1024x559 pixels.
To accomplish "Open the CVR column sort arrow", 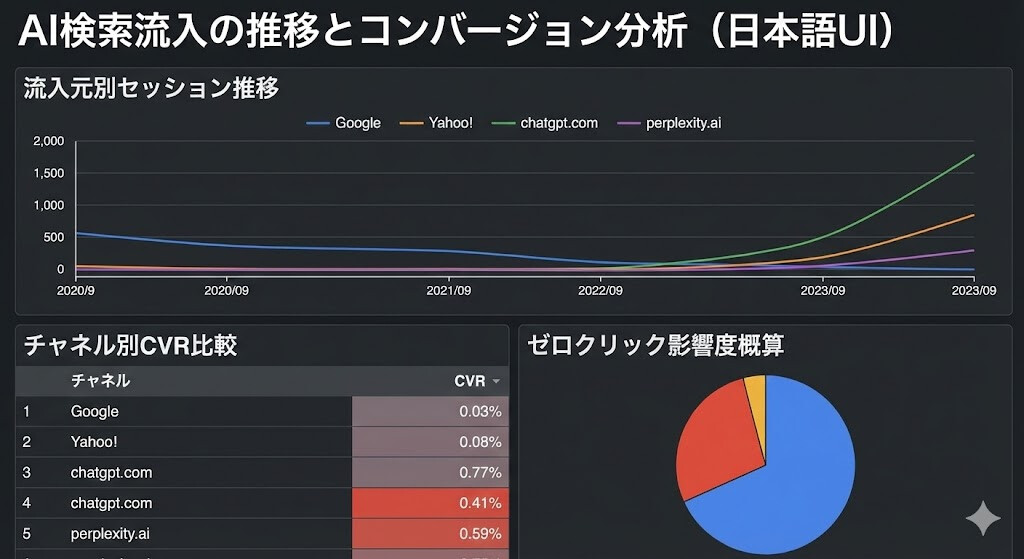I will click(495, 381).
